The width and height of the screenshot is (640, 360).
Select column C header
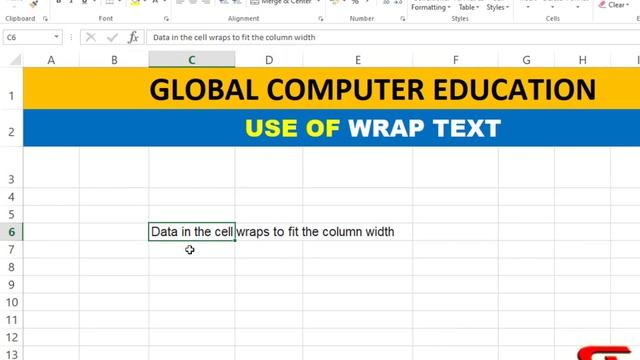192,60
